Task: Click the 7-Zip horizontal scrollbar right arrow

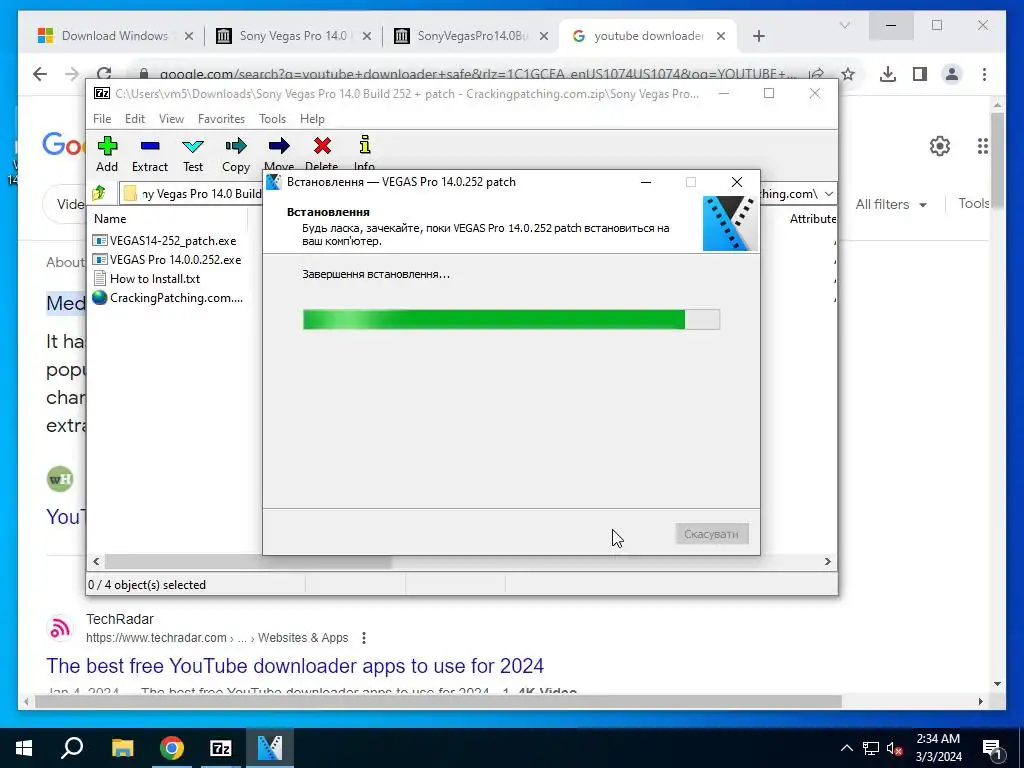Action: 827,562
